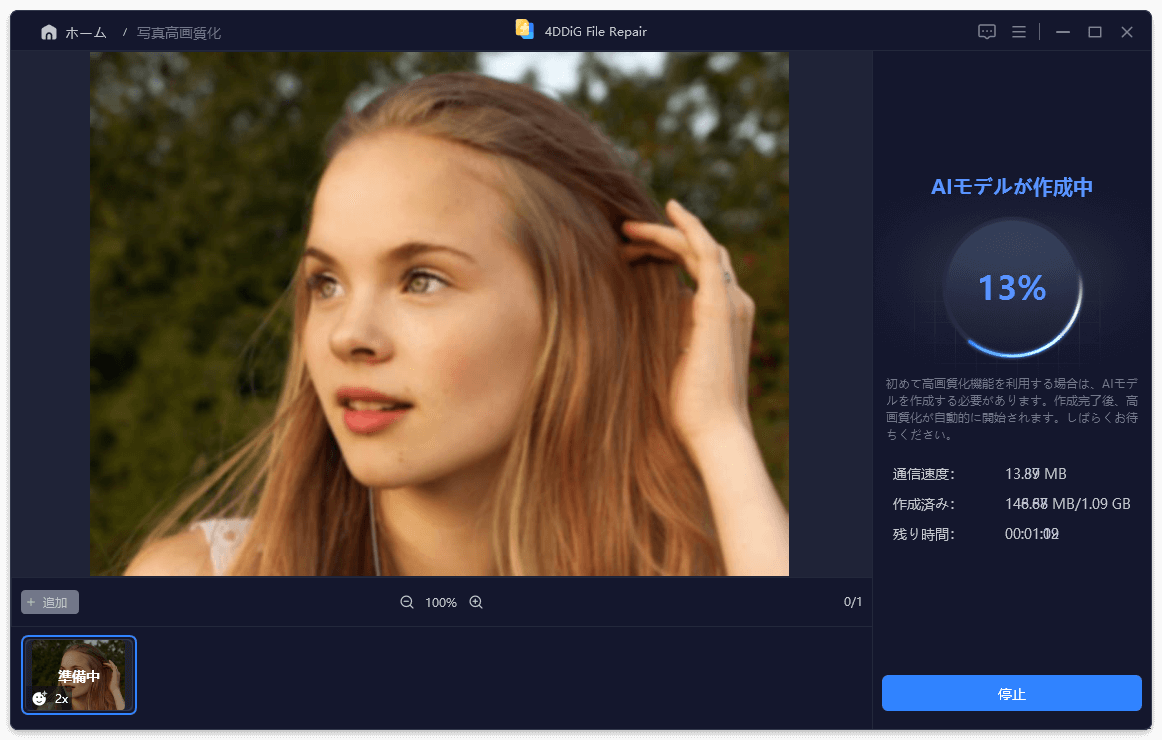Click the zoom in magnifier icon

(x=476, y=602)
